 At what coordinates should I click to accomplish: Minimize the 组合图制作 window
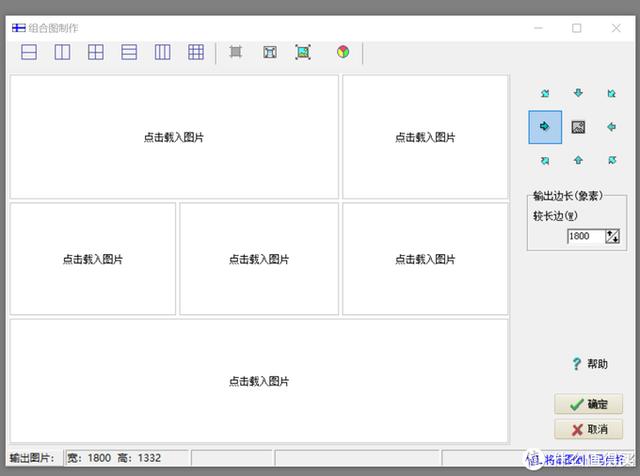click(x=538, y=28)
